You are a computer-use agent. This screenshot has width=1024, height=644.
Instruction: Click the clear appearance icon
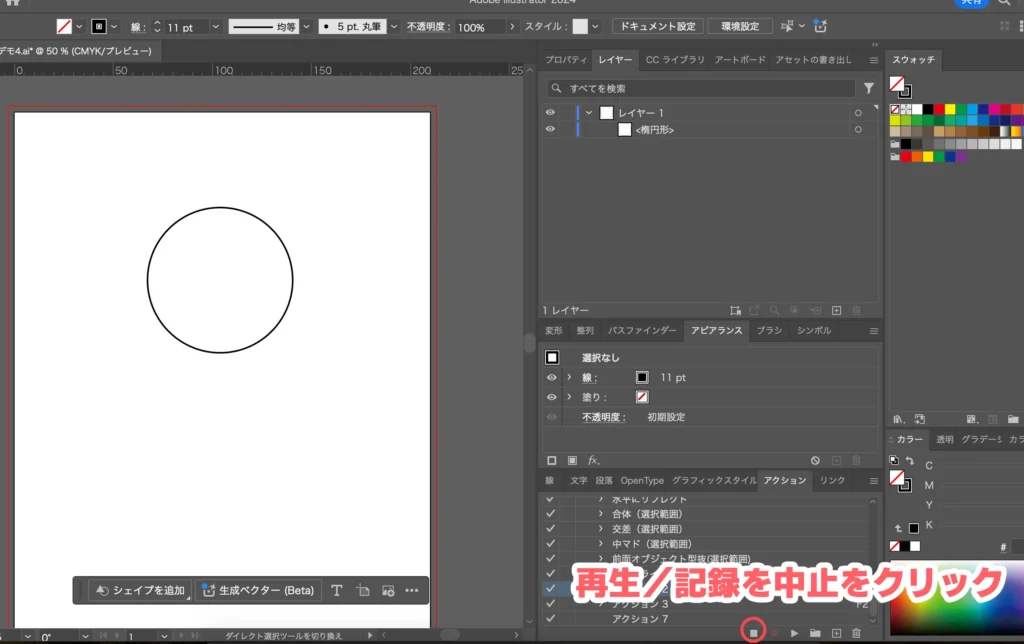coord(815,460)
